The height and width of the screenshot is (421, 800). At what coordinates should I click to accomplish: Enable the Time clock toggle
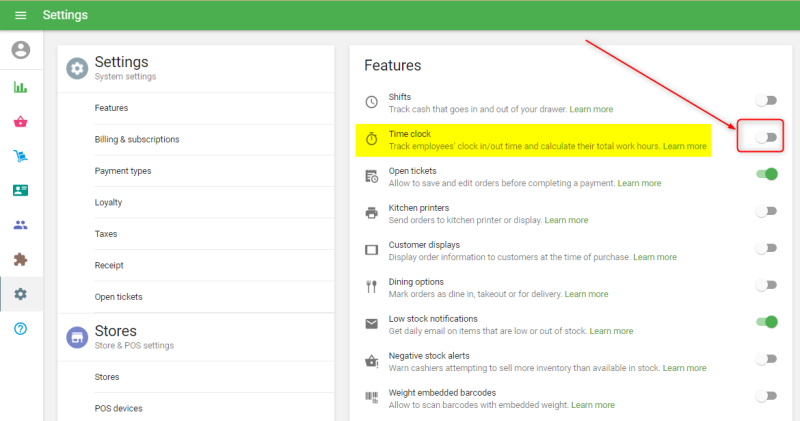(x=766, y=138)
